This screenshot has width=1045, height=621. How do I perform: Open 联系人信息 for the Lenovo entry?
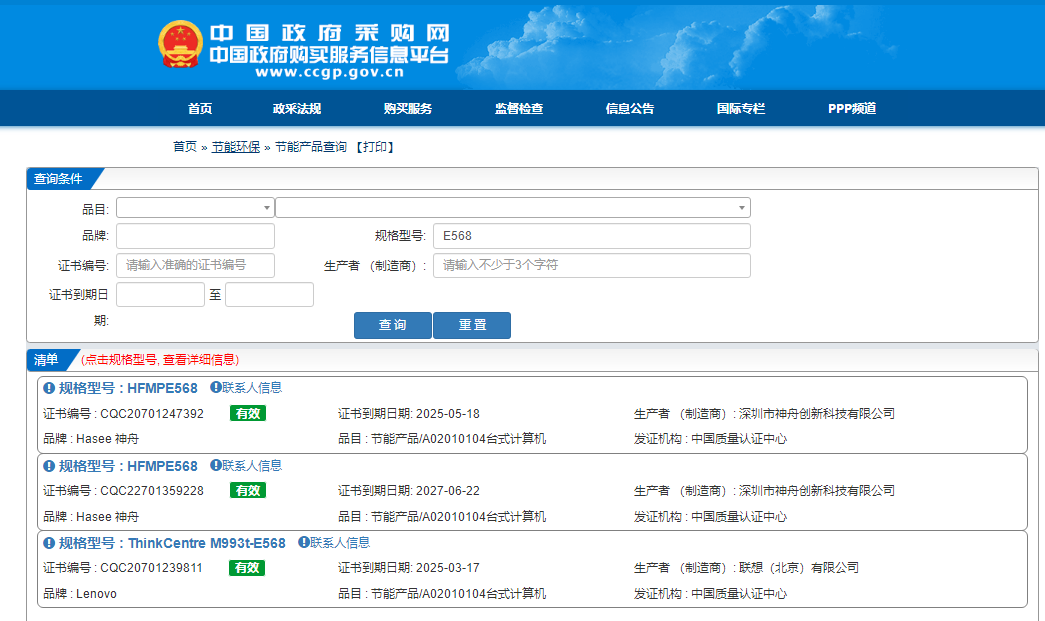(x=340, y=542)
